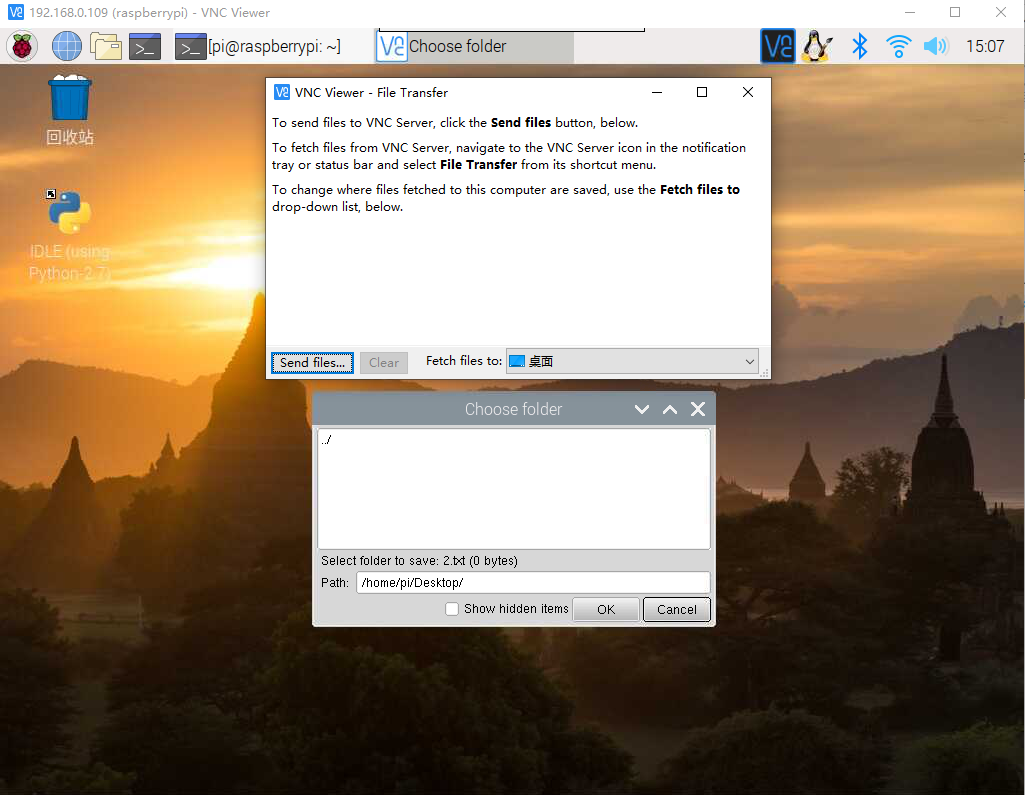Click the File Transfer window resize grip
The height and width of the screenshot is (795, 1025).
(764, 373)
